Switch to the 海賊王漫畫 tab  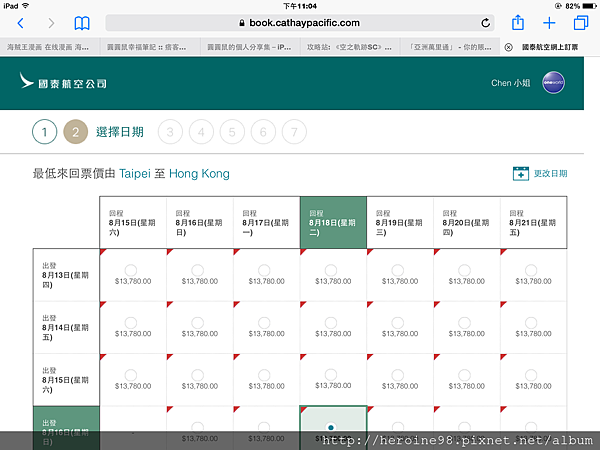(x=50, y=47)
